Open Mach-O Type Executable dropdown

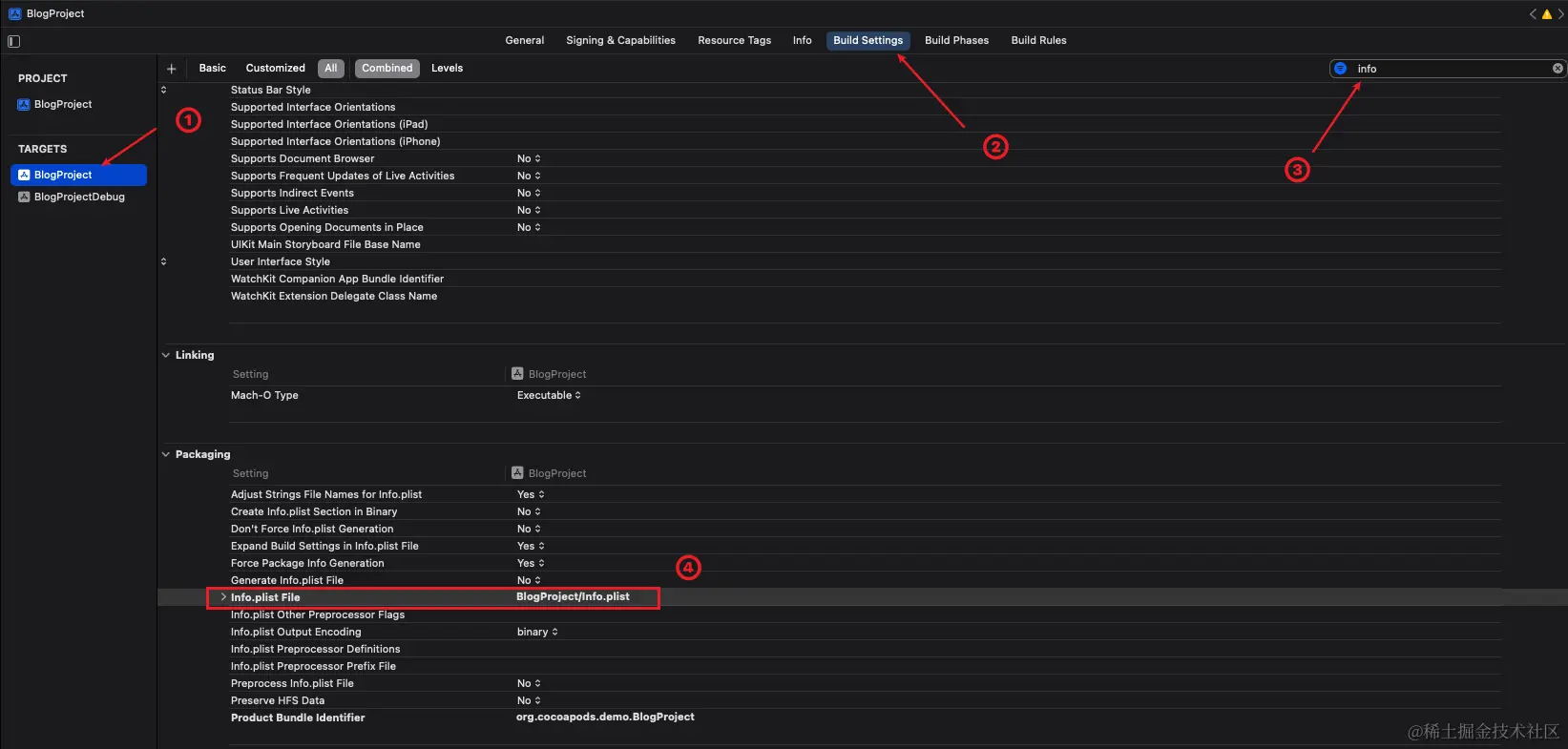pos(549,395)
